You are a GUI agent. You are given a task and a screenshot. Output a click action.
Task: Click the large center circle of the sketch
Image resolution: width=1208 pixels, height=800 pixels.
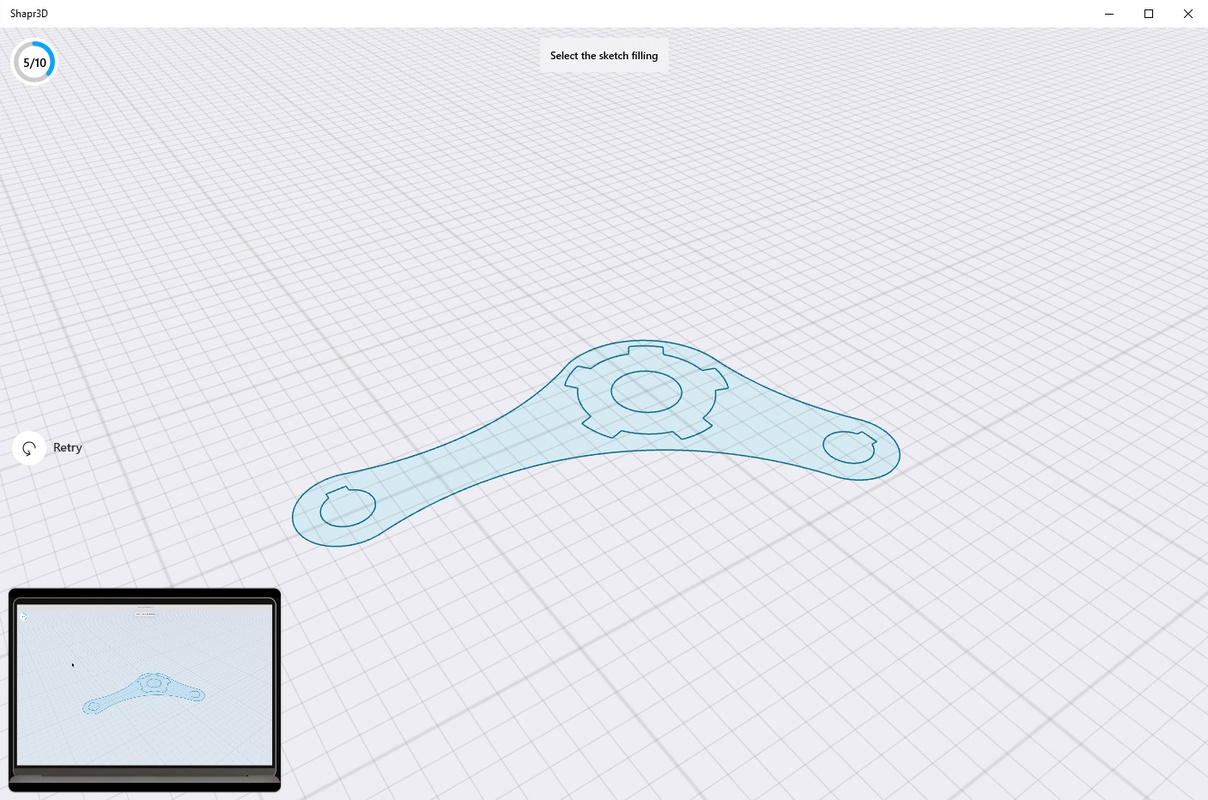tap(647, 391)
